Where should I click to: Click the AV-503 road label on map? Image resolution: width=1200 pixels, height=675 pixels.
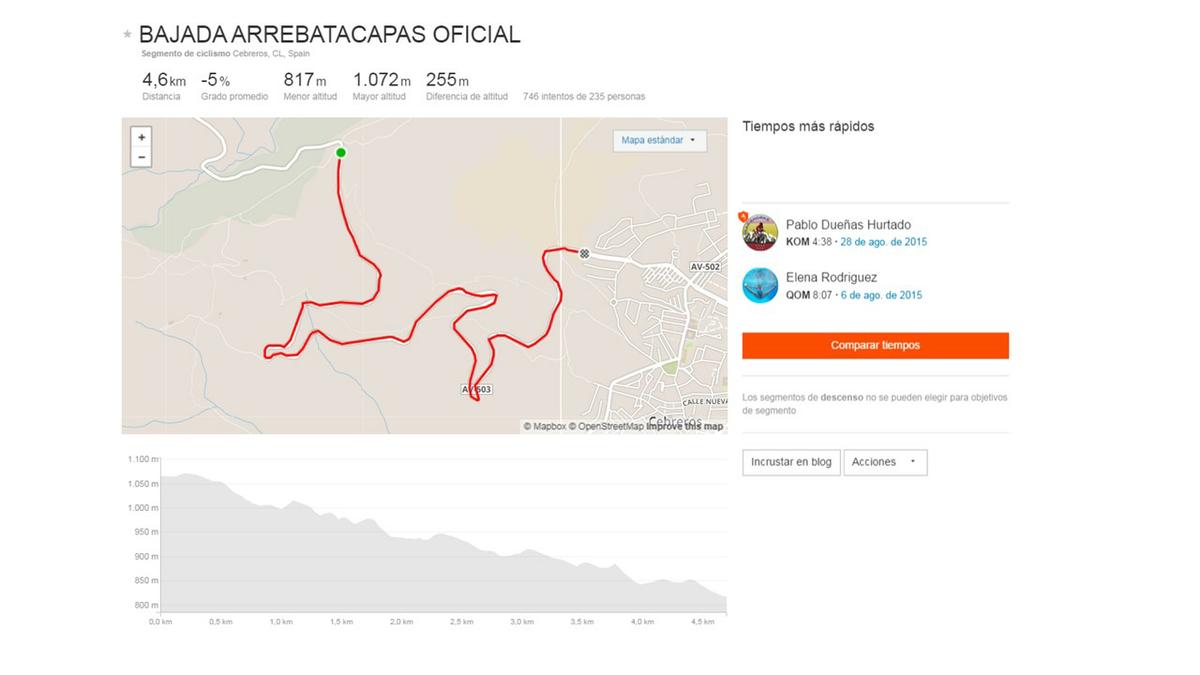click(477, 388)
